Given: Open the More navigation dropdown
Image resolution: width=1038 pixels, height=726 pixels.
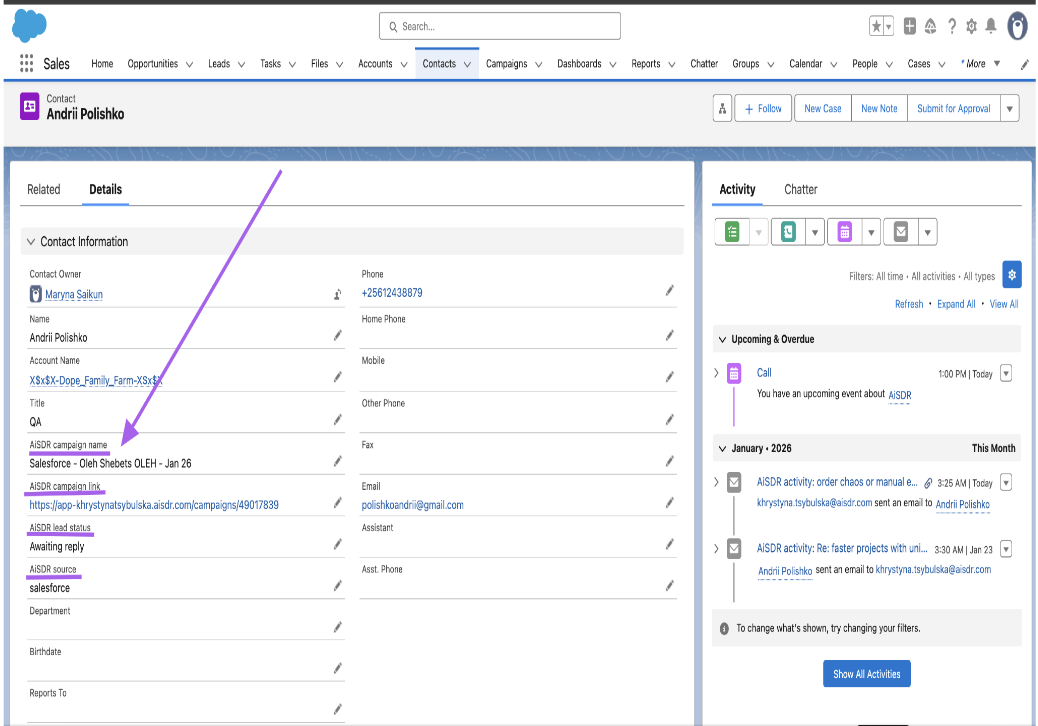Looking at the screenshot, I should 981,64.
